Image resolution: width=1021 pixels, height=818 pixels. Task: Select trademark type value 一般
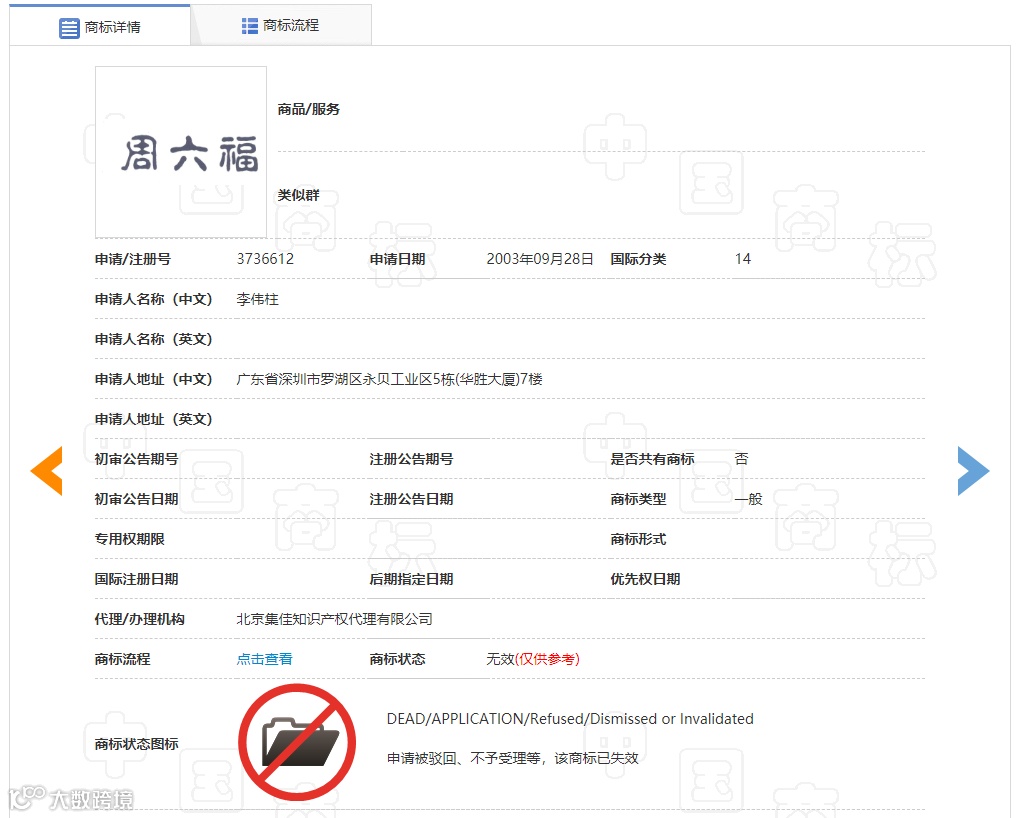(x=749, y=499)
